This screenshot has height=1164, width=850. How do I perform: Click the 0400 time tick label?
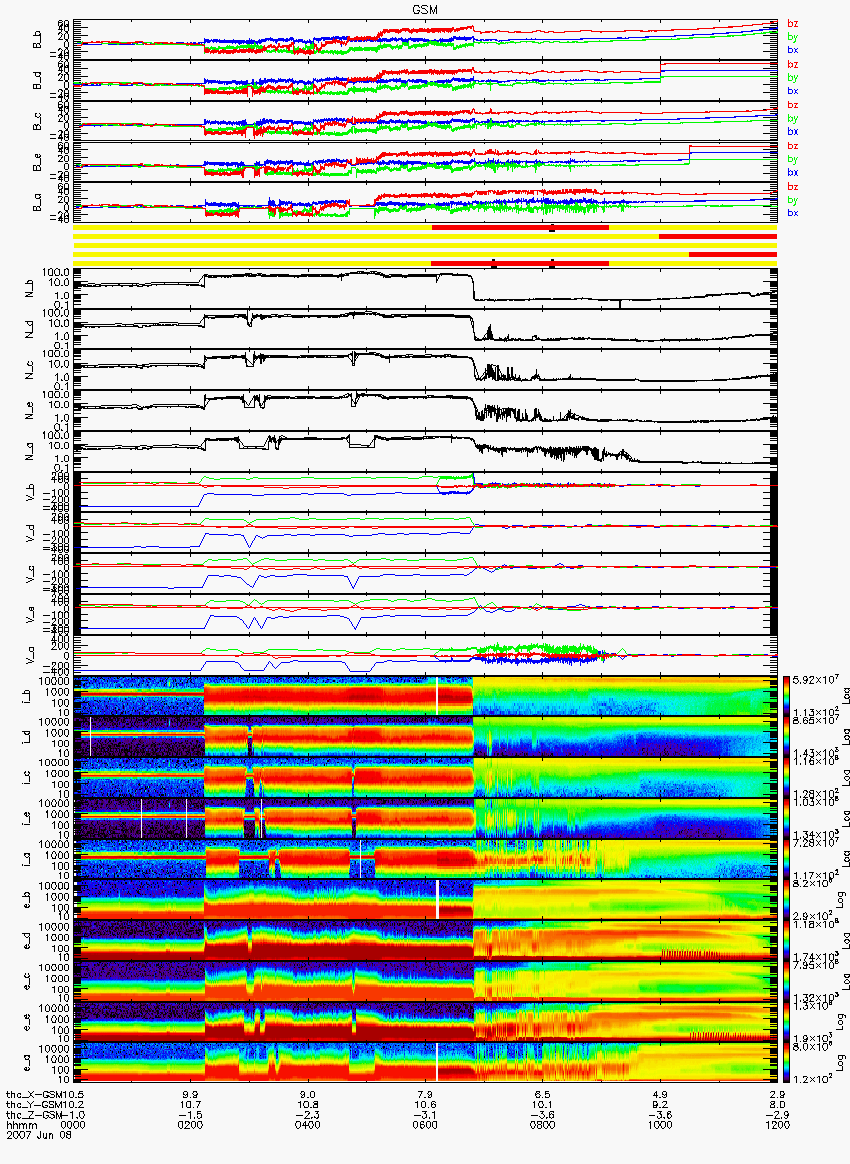click(307, 1125)
